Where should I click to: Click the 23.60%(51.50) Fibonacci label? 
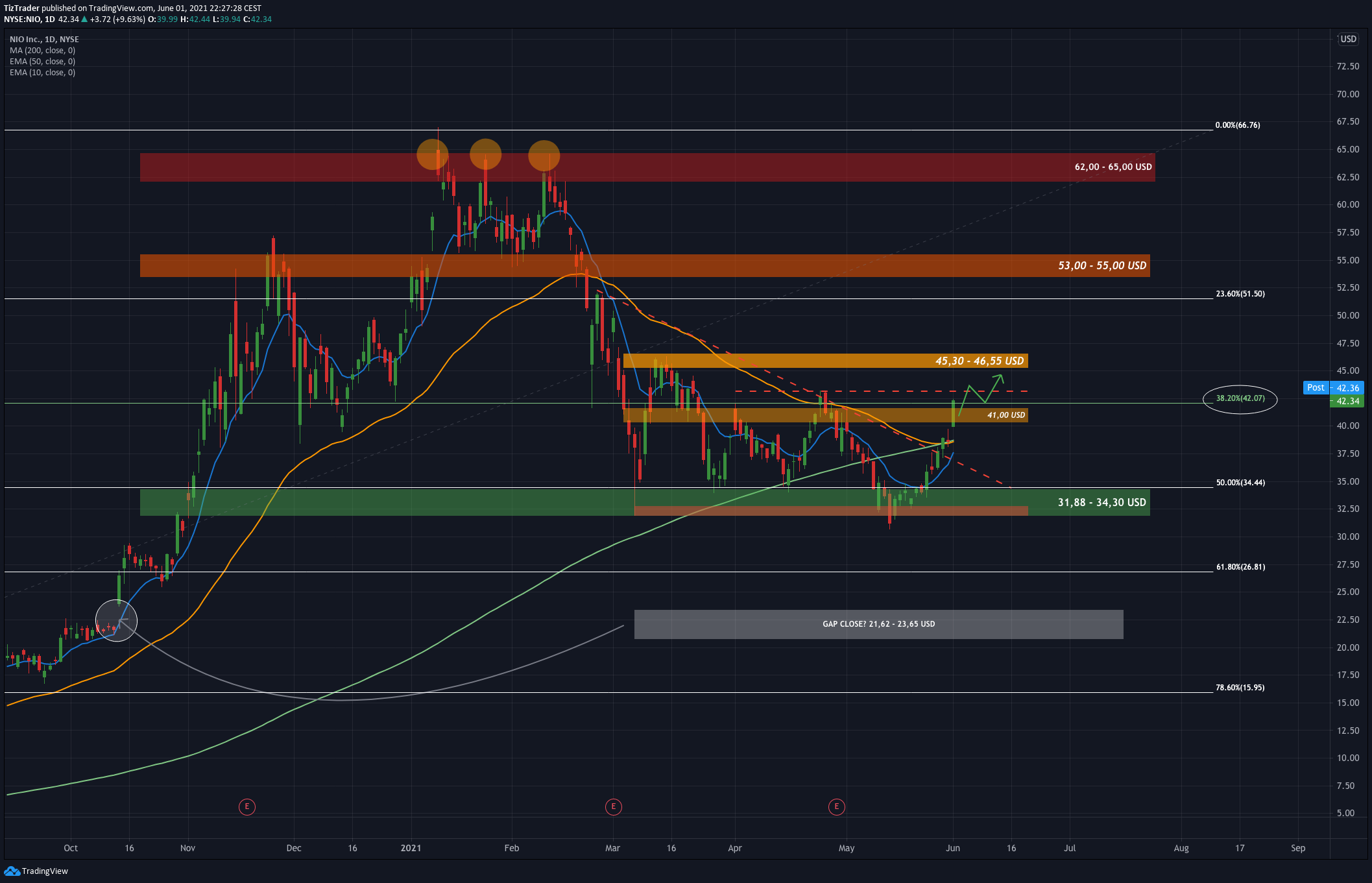click(x=1240, y=294)
